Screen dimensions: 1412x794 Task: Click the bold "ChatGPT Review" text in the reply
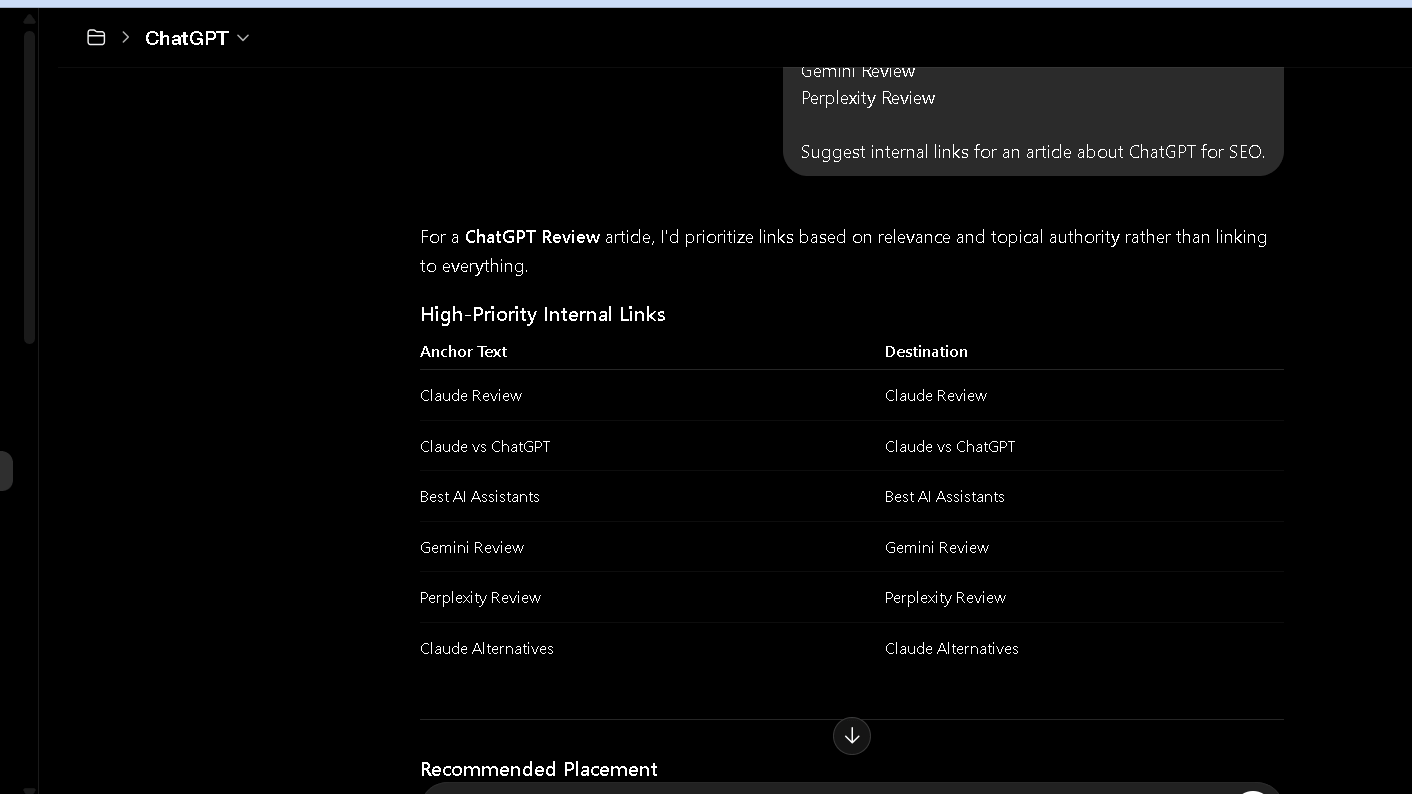click(x=532, y=237)
